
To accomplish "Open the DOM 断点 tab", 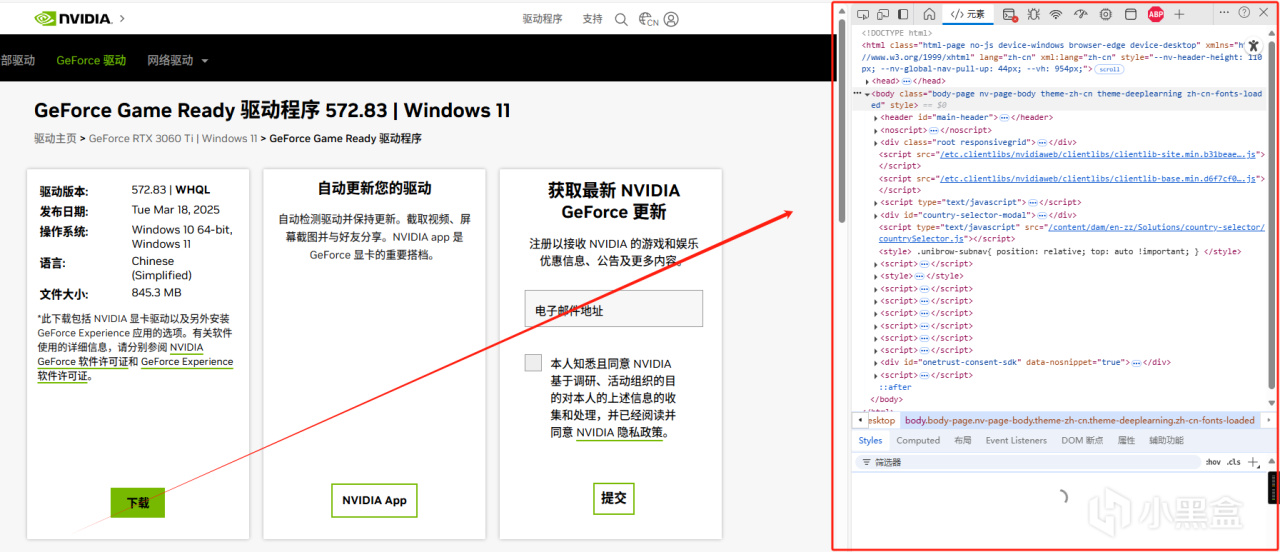I will [1082, 440].
